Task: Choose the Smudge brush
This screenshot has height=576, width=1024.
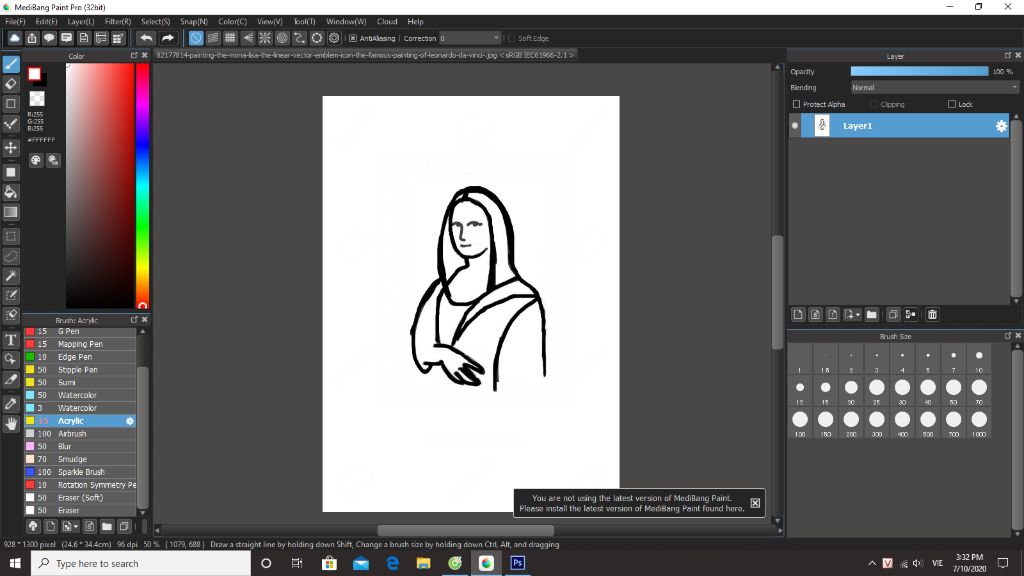Action: pos(80,459)
